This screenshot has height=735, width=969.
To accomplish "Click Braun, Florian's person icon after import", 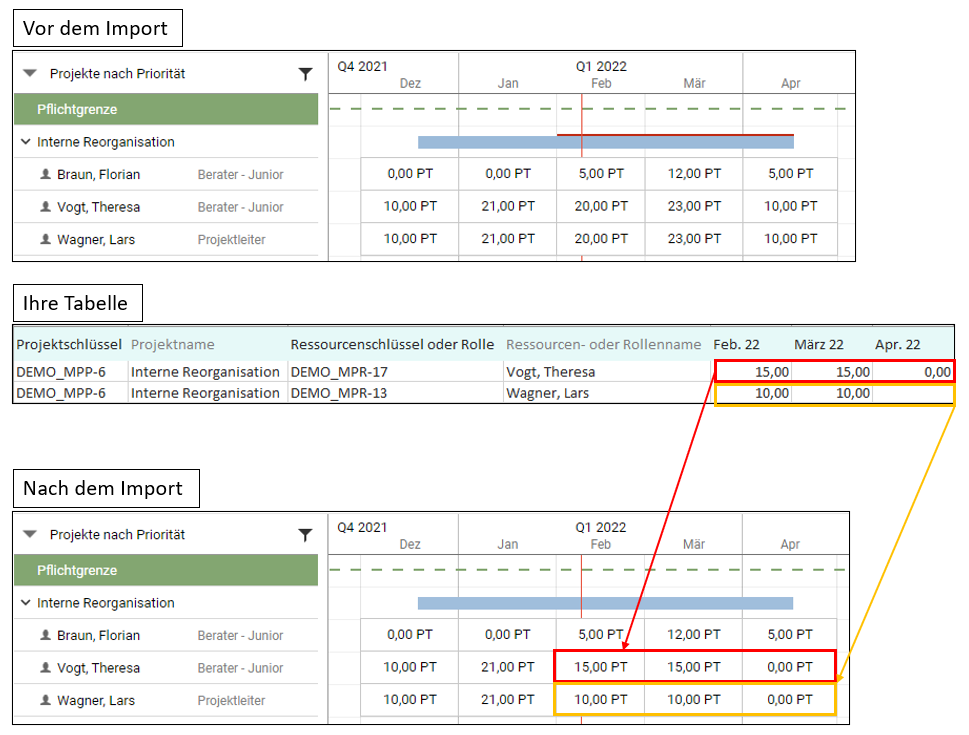I will (x=45, y=635).
